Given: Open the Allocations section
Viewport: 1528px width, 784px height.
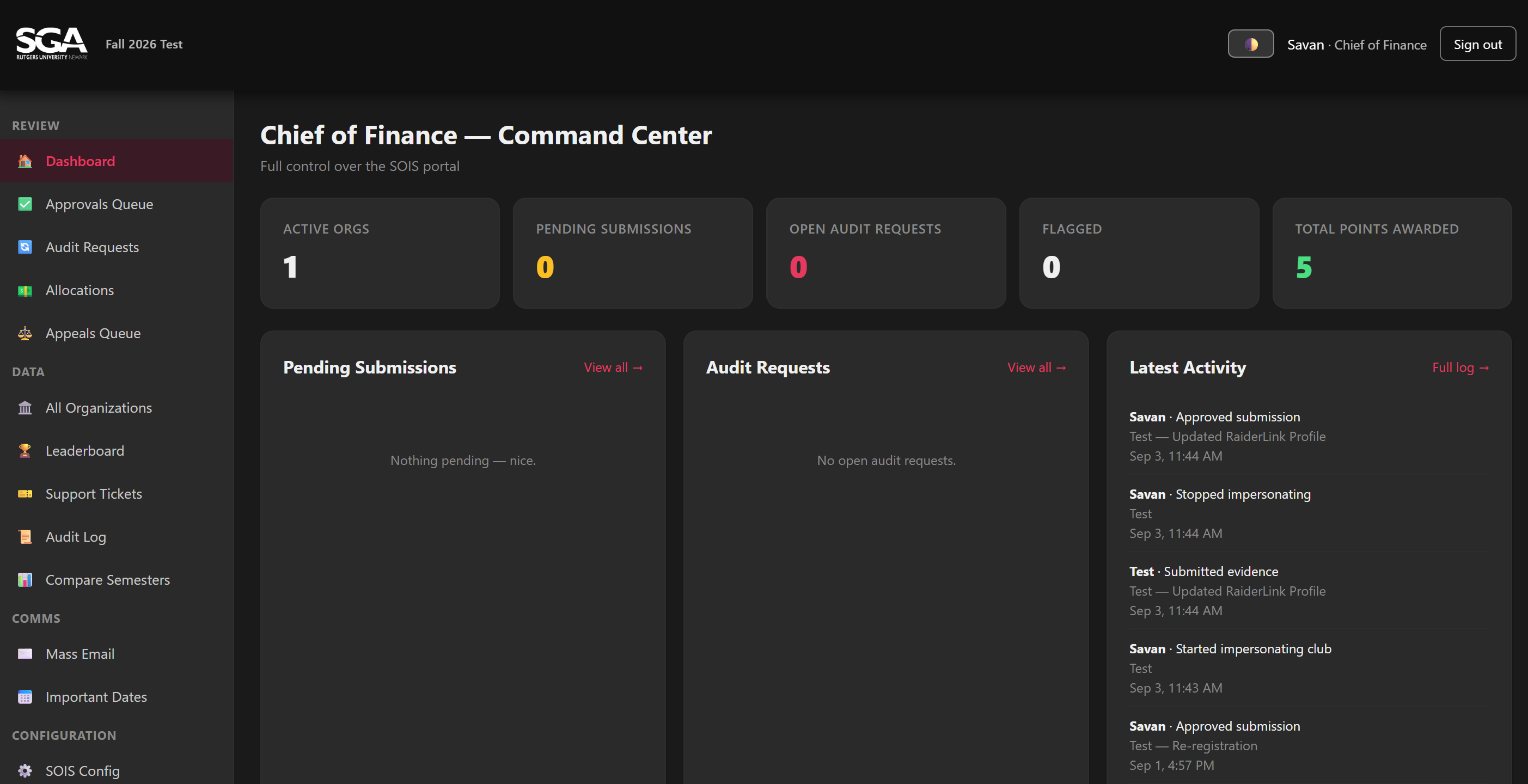Looking at the screenshot, I should [117, 291].
